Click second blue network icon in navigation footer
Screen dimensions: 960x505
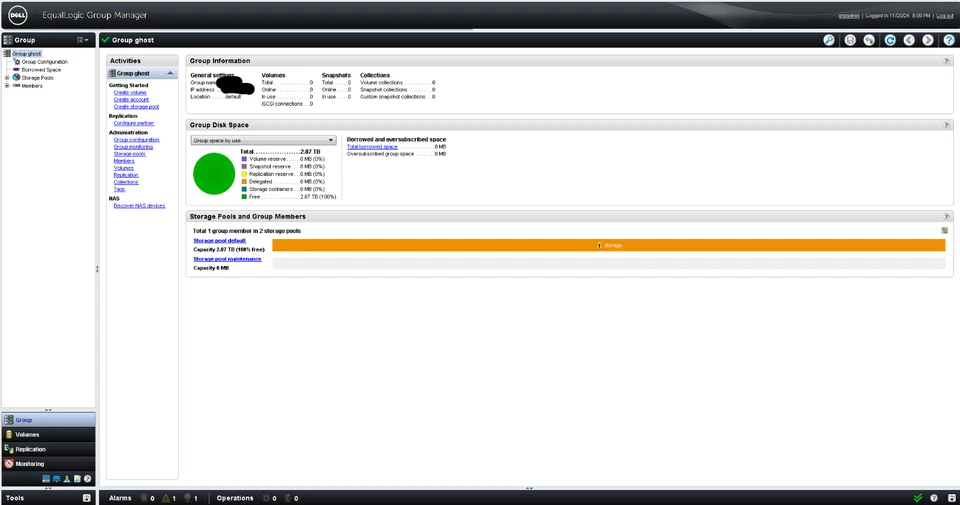[x=56, y=479]
